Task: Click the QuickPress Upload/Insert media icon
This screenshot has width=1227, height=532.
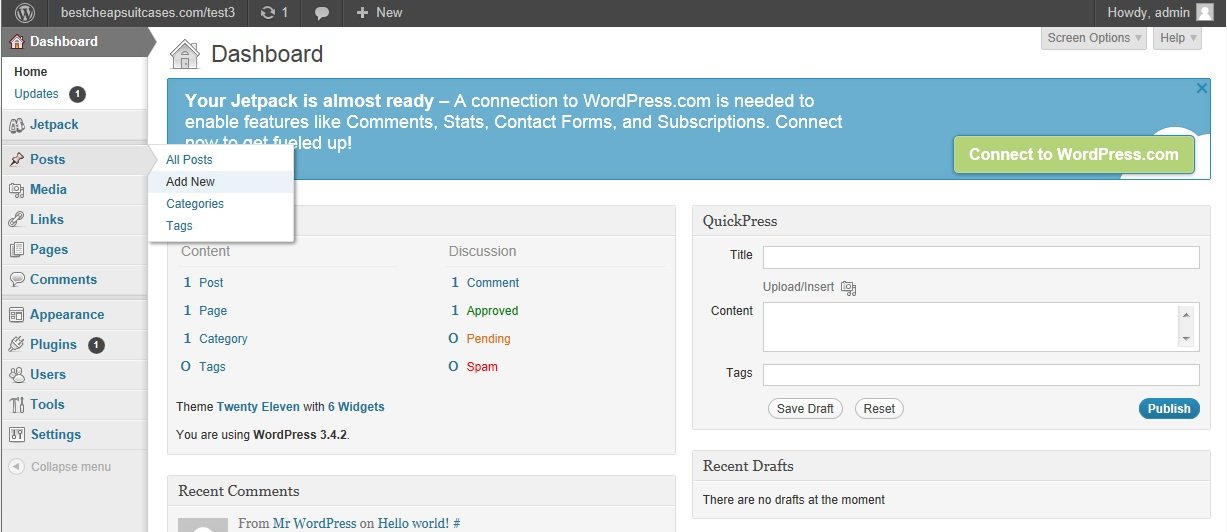Action: (x=849, y=288)
